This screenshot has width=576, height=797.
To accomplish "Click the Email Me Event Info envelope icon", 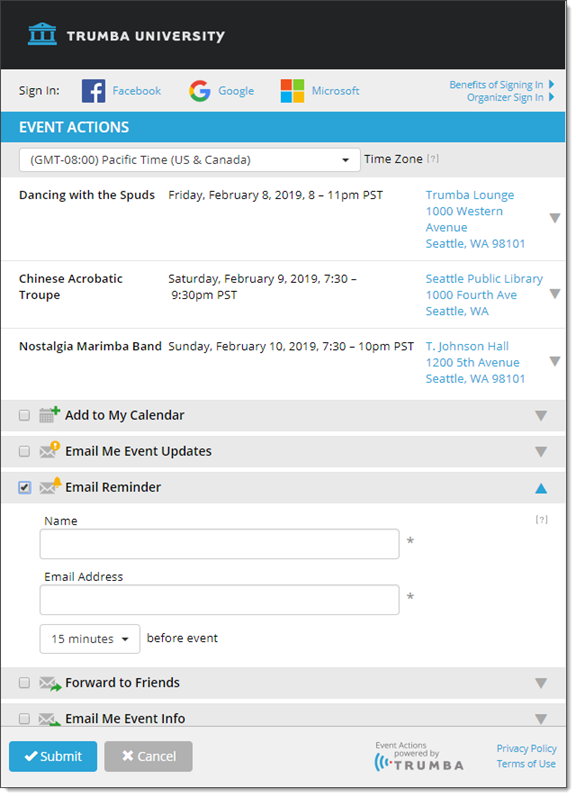I will pyautogui.click(x=50, y=719).
